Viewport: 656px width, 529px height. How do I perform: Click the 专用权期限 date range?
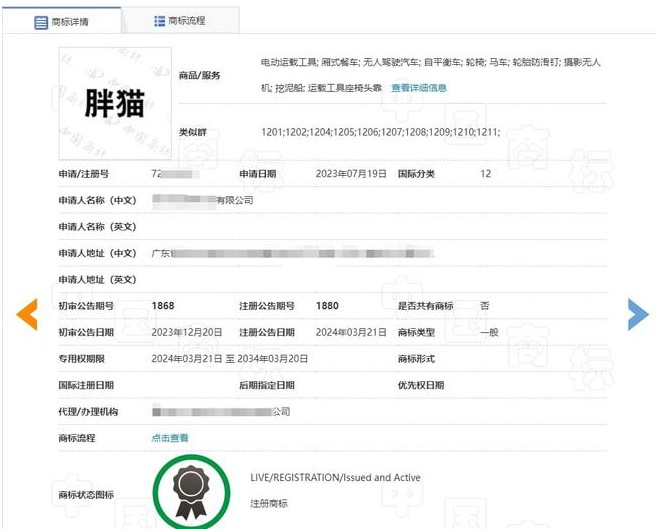(x=229, y=358)
